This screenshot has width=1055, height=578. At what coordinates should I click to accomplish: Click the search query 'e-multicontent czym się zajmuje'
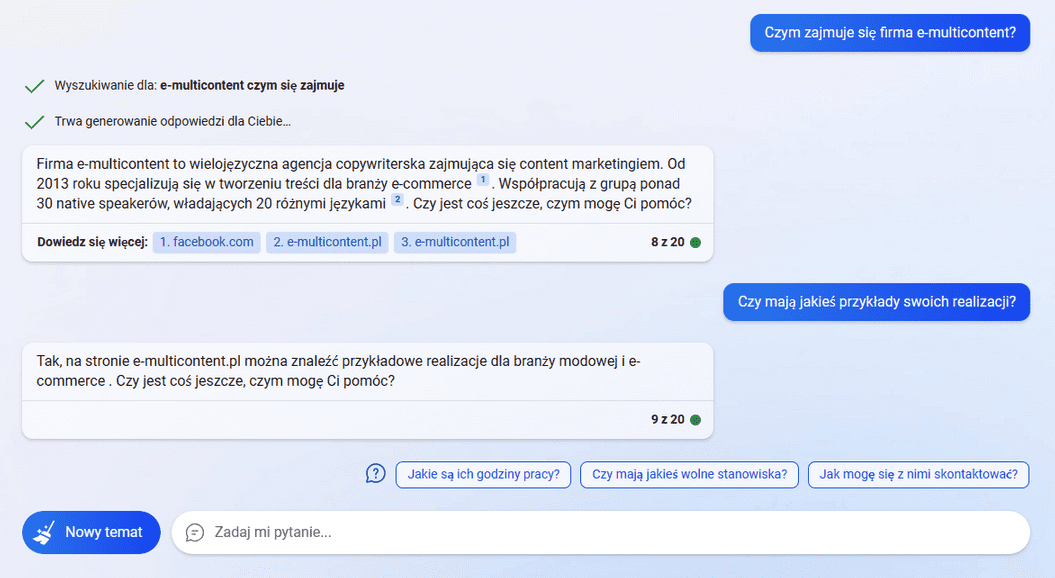click(252, 86)
